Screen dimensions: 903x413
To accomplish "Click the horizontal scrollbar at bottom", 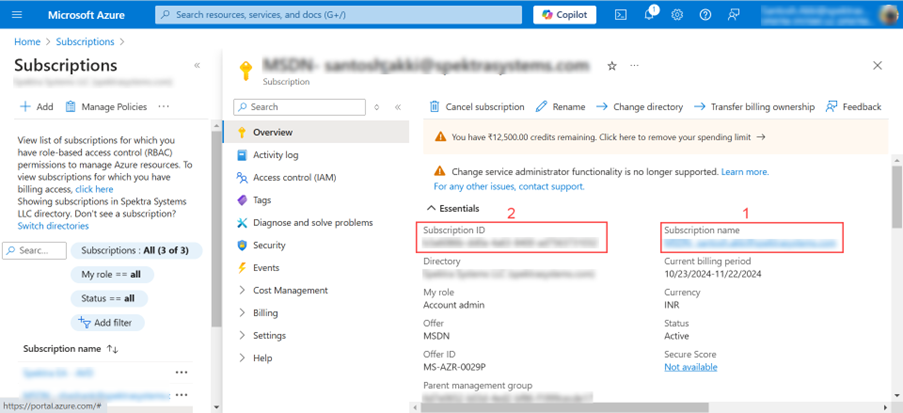I will (x=564, y=407).
